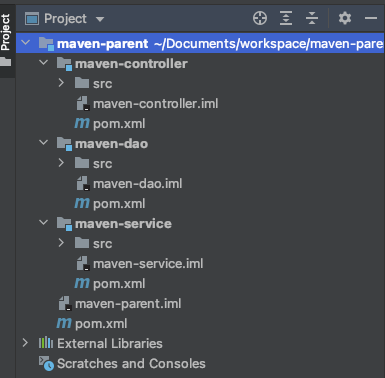
Task: Click the External Libraries bar-chart icon
Action: tap(46, 343)
